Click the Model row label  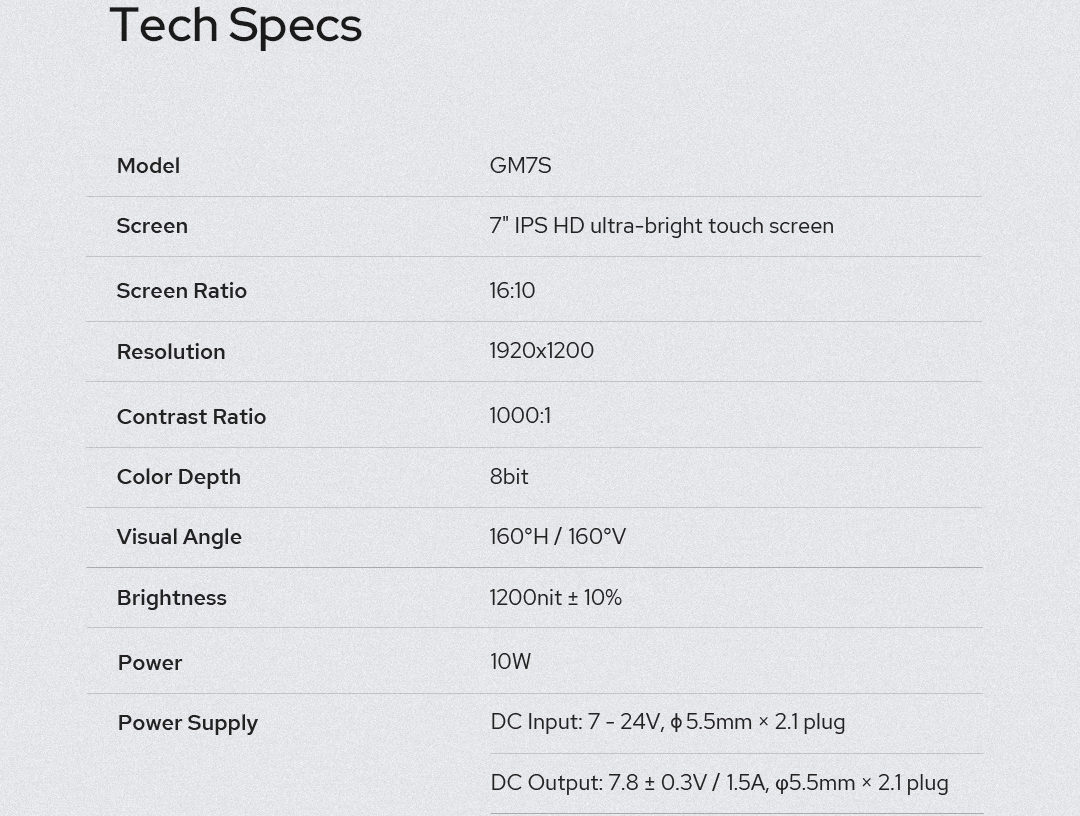tap(148, 166)
